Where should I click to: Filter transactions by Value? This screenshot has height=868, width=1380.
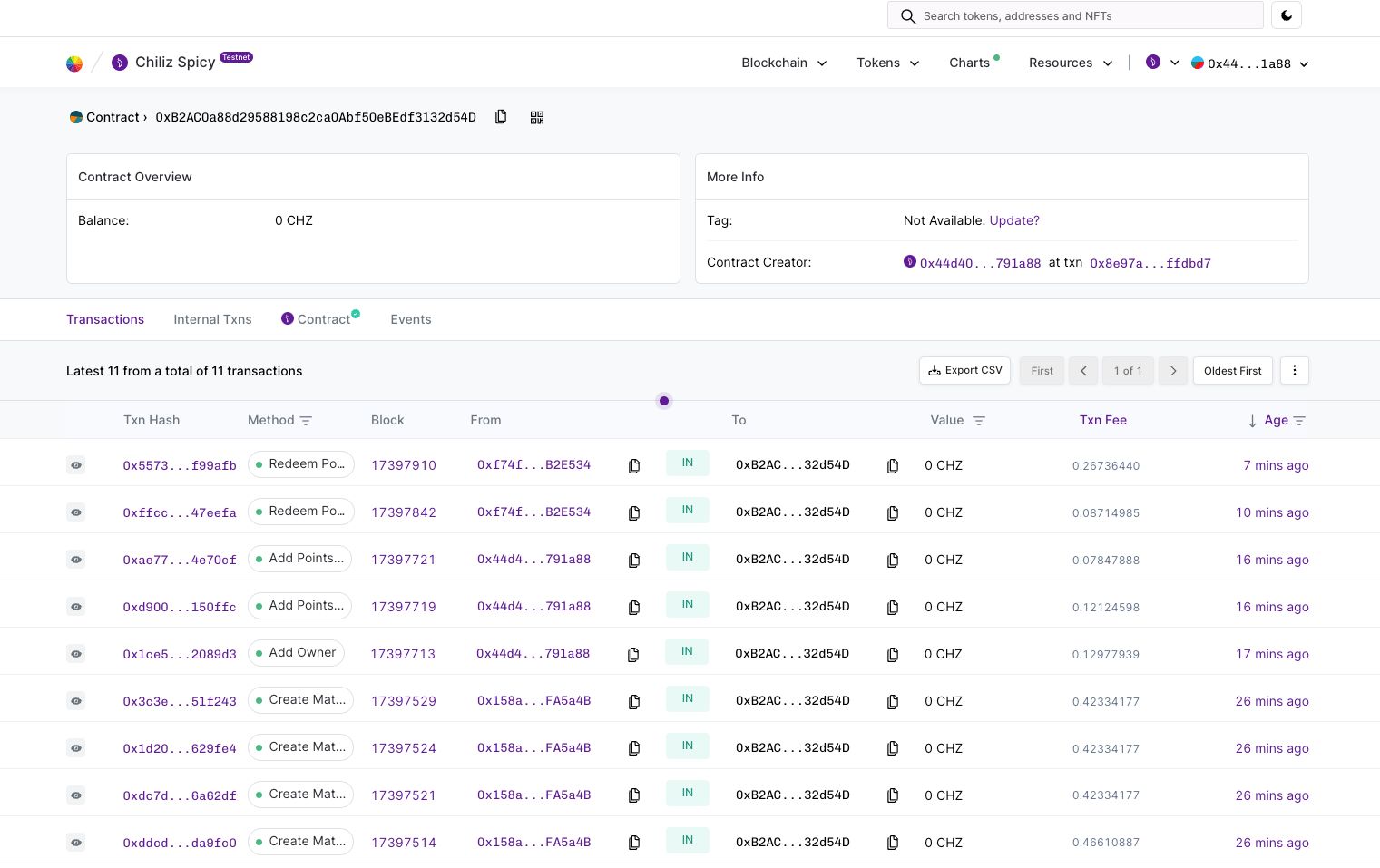(x=979, y=421)
